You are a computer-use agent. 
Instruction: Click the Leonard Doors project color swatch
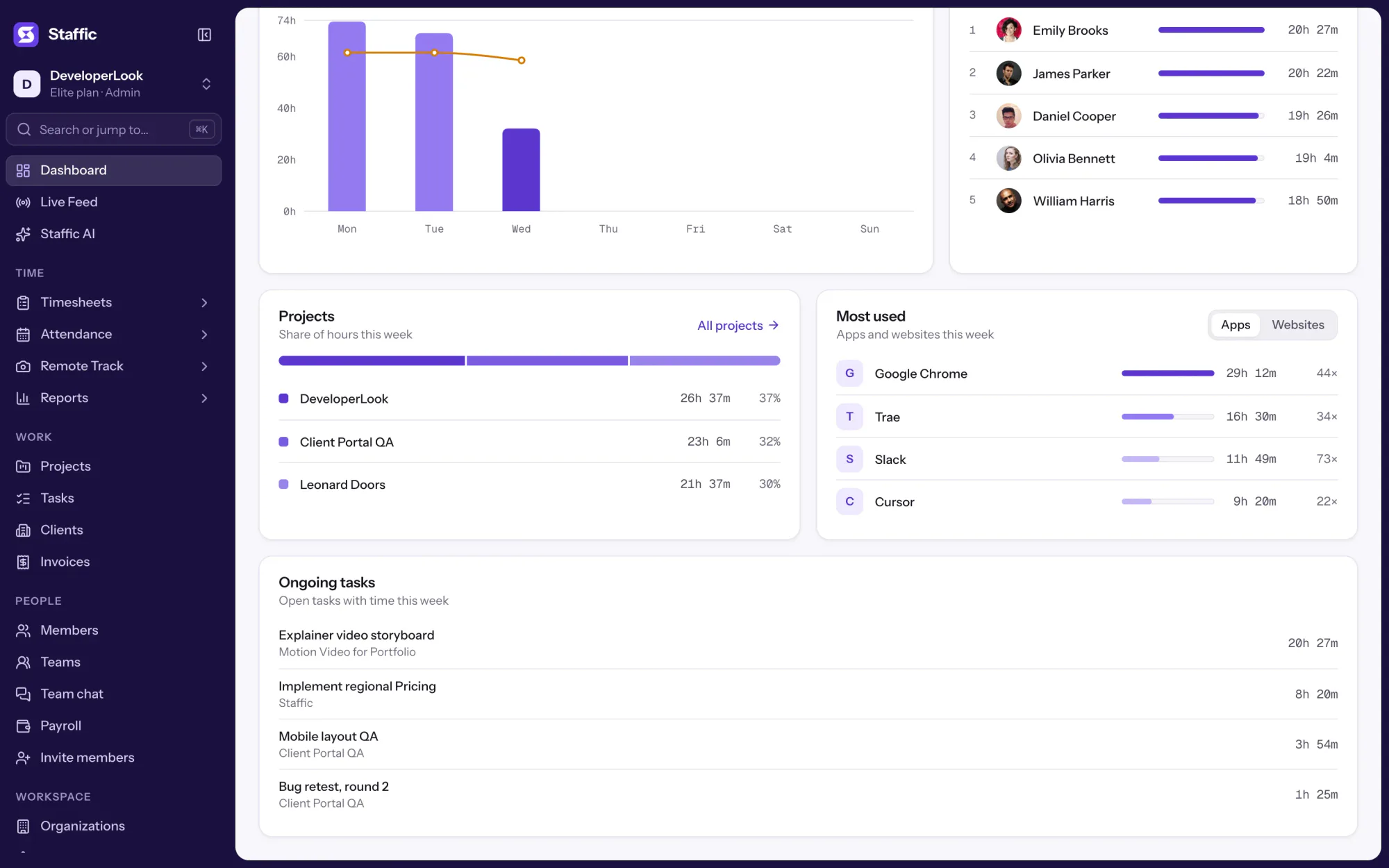click(283, 484)
